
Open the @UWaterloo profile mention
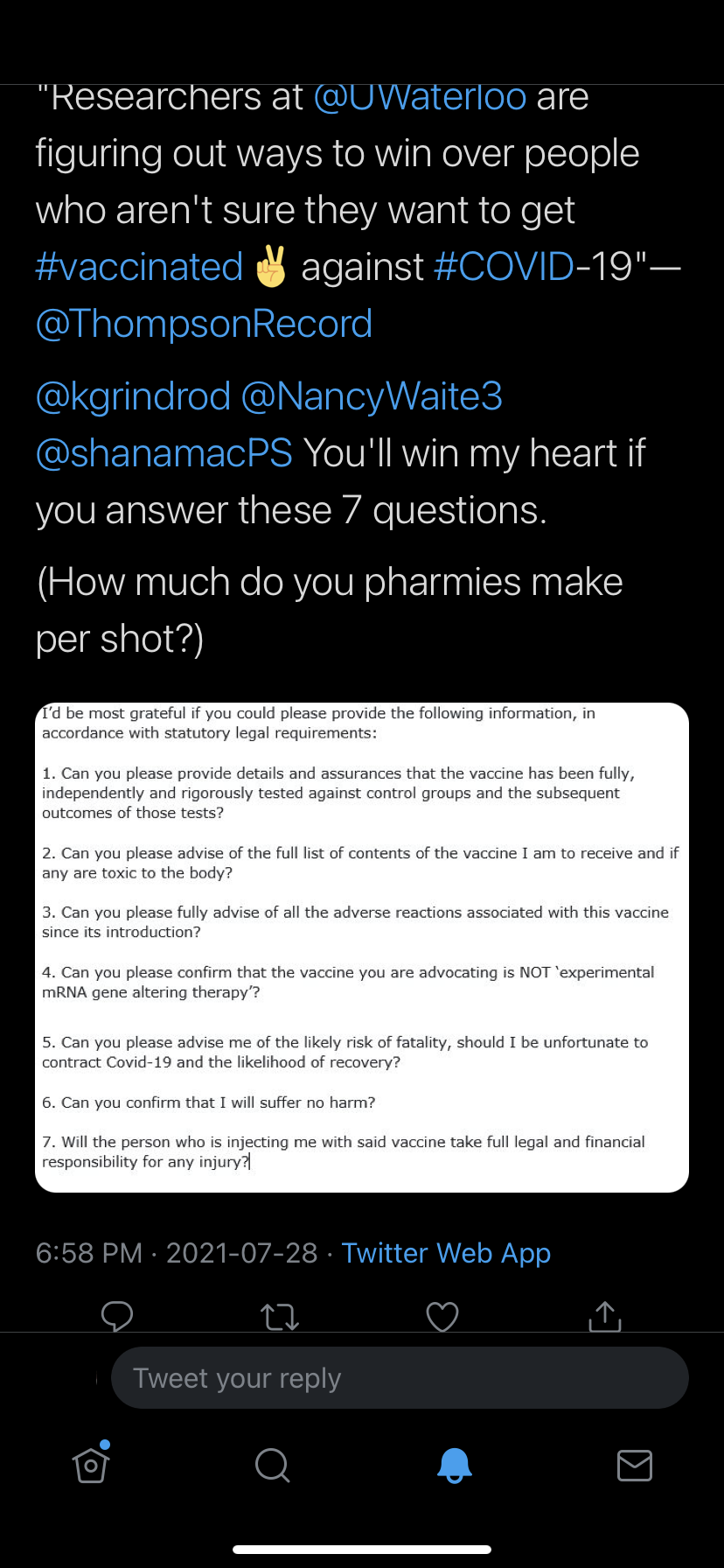[420, 98]
